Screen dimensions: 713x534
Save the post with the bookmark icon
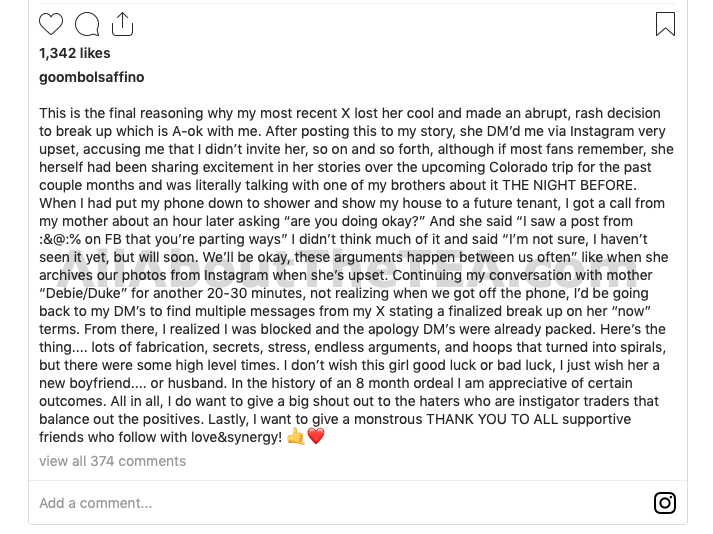pyautogui.click(x=665, y=24)
